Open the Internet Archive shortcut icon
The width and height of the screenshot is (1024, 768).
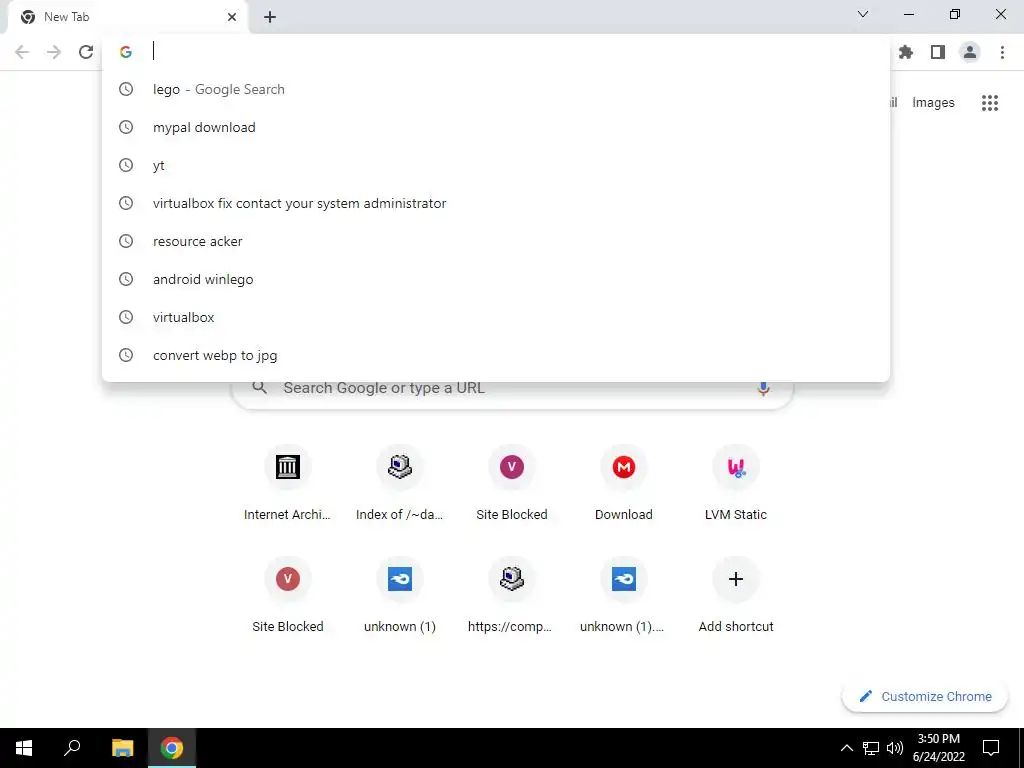pos(287,467)
